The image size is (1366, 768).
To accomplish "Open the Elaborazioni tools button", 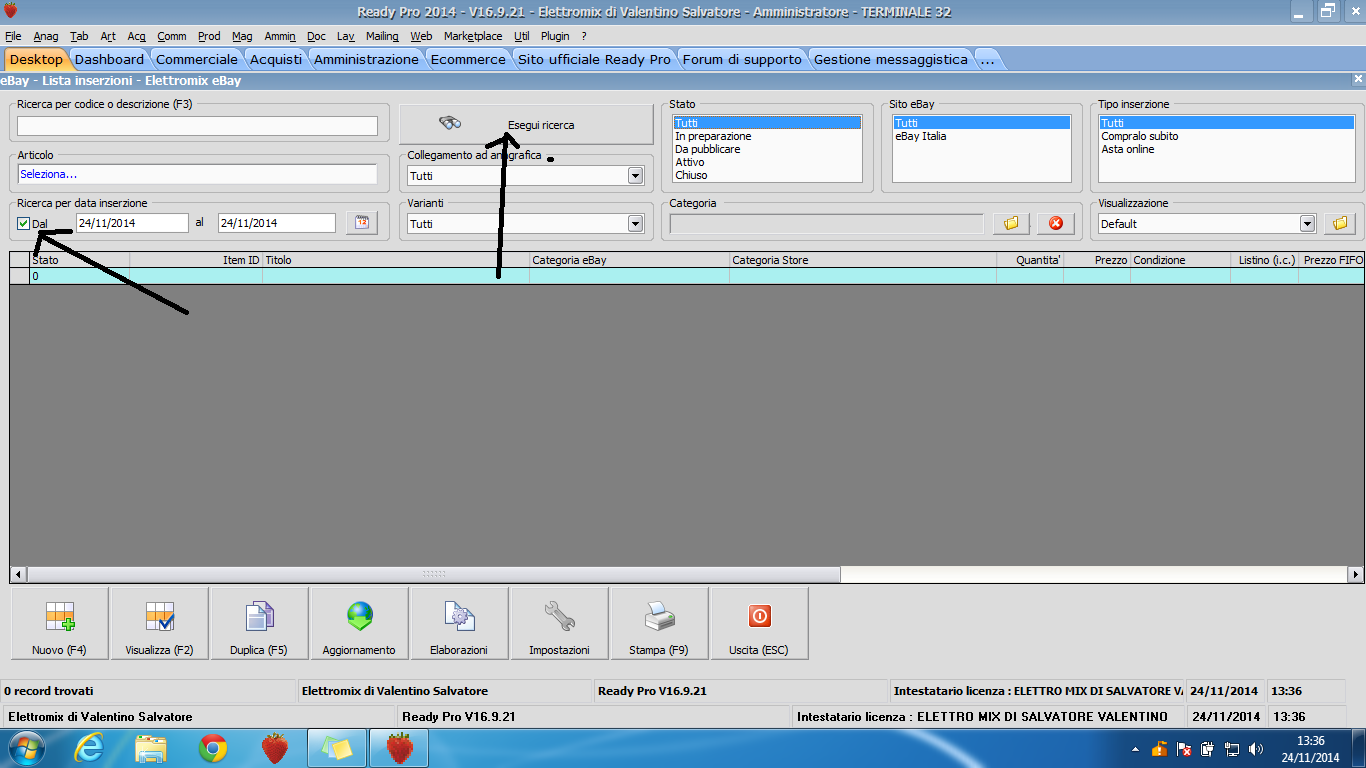I will pos(460,624).
